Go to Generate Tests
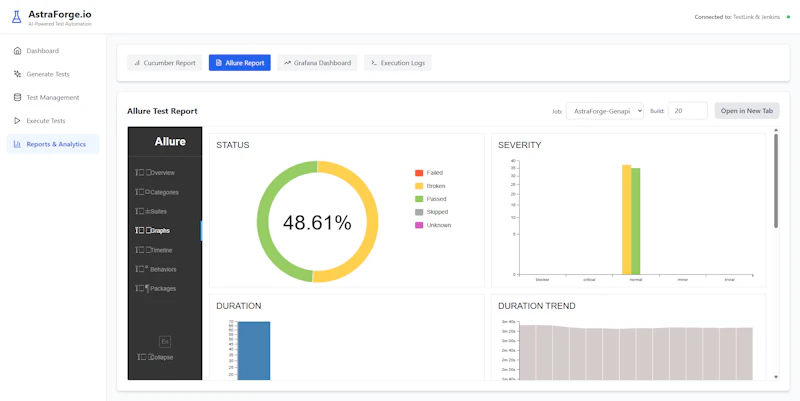This screenshot has height=401, width=800. (x=53, y=74)
